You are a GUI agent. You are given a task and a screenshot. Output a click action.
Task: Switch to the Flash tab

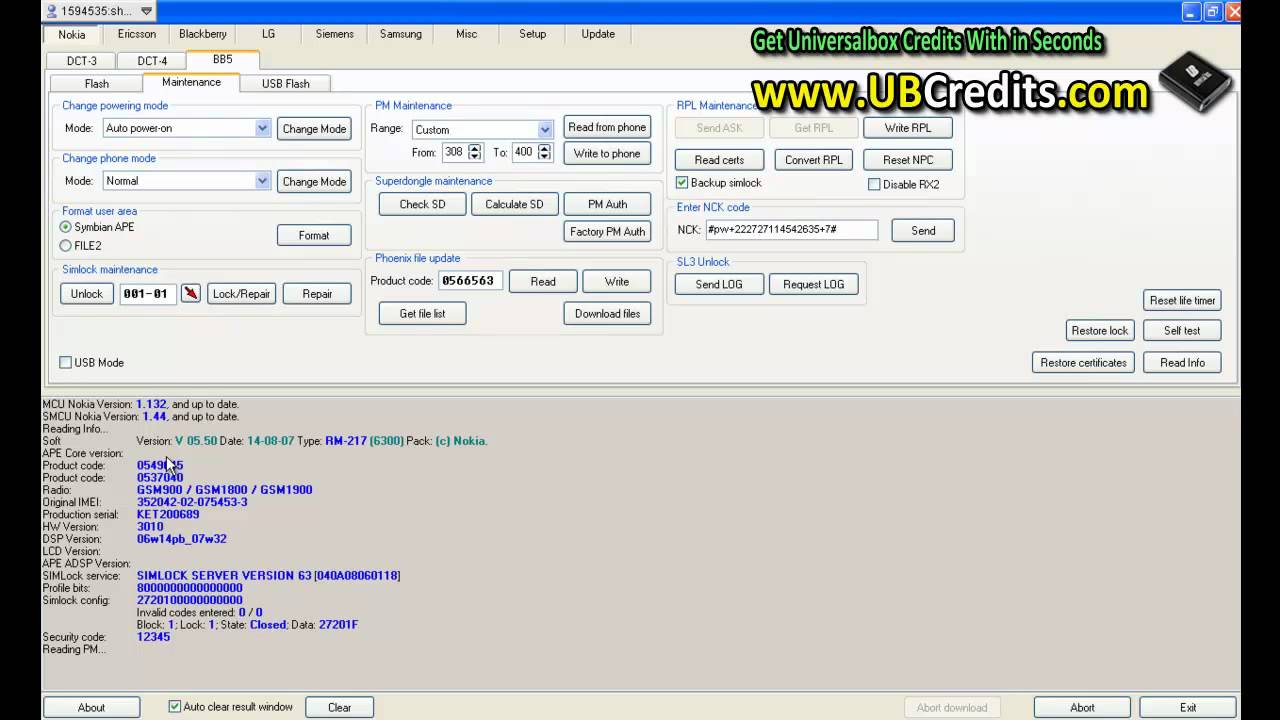[x=97, y=84]
